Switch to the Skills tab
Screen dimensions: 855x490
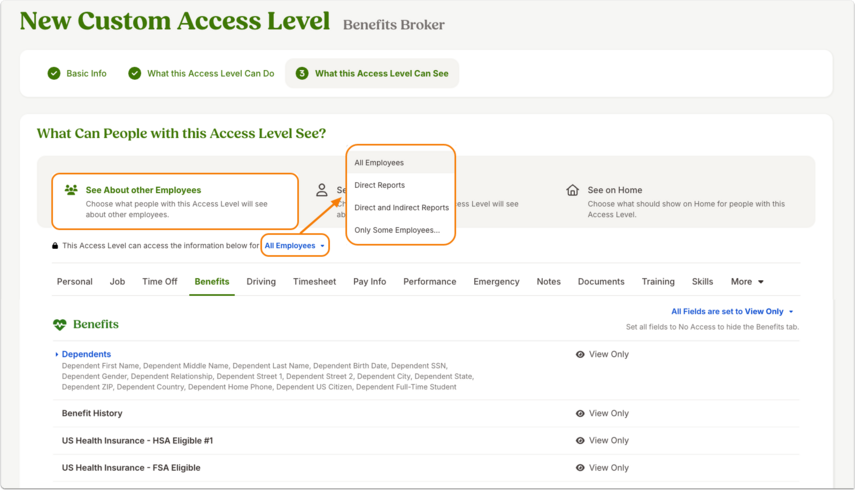click(x=702, y=282)
